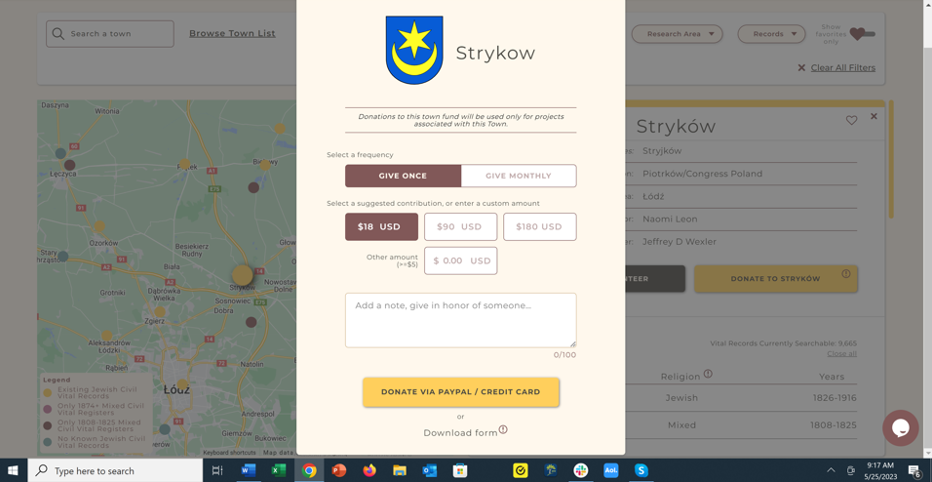This screenshot has width=932, height=482.
Task: Toggle Show favorites only heart switch
Action: pyautogui.click(x=862, y=34)
